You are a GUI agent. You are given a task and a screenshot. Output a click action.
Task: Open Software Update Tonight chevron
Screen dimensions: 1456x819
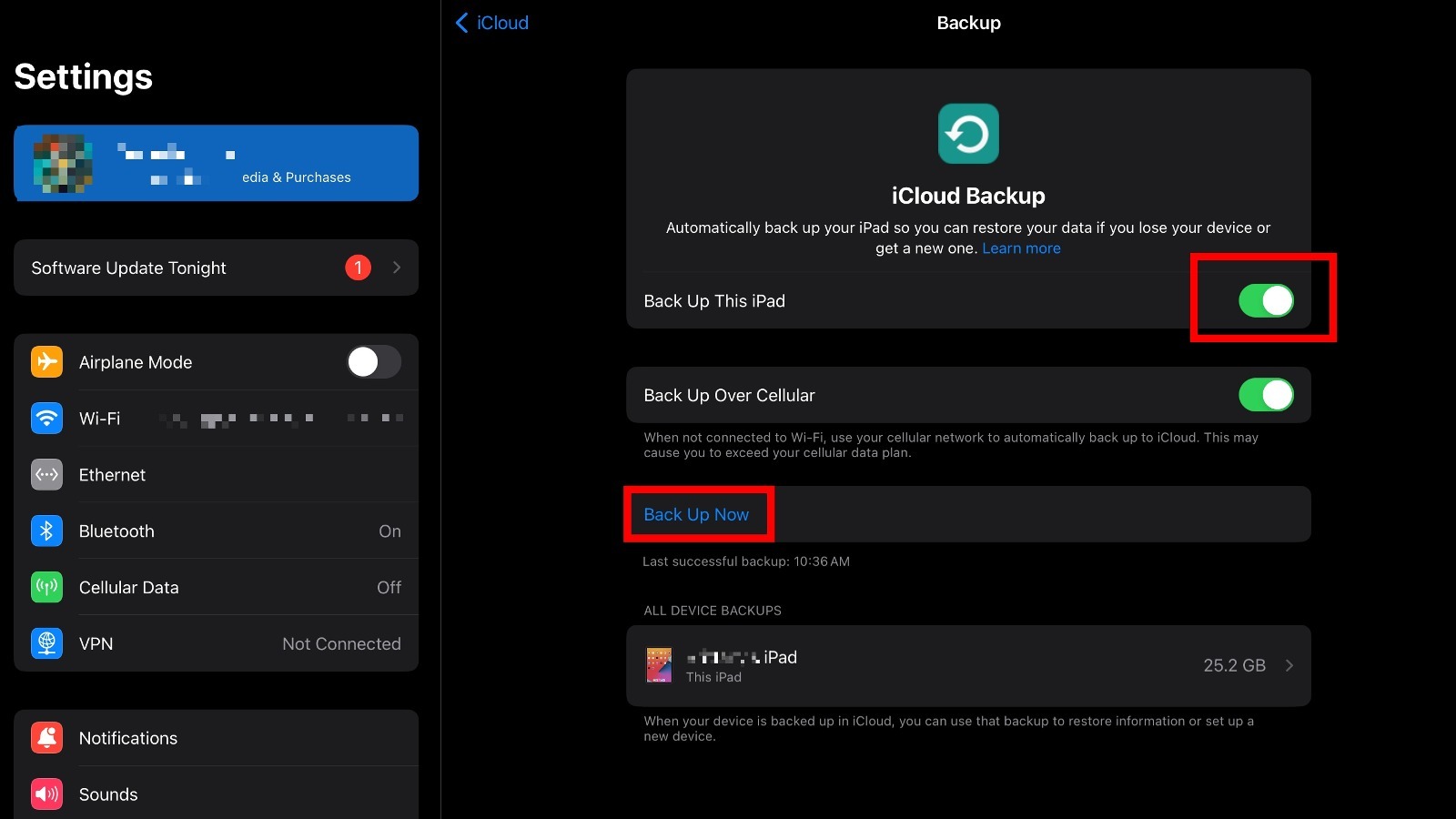[x=397, y=268]
